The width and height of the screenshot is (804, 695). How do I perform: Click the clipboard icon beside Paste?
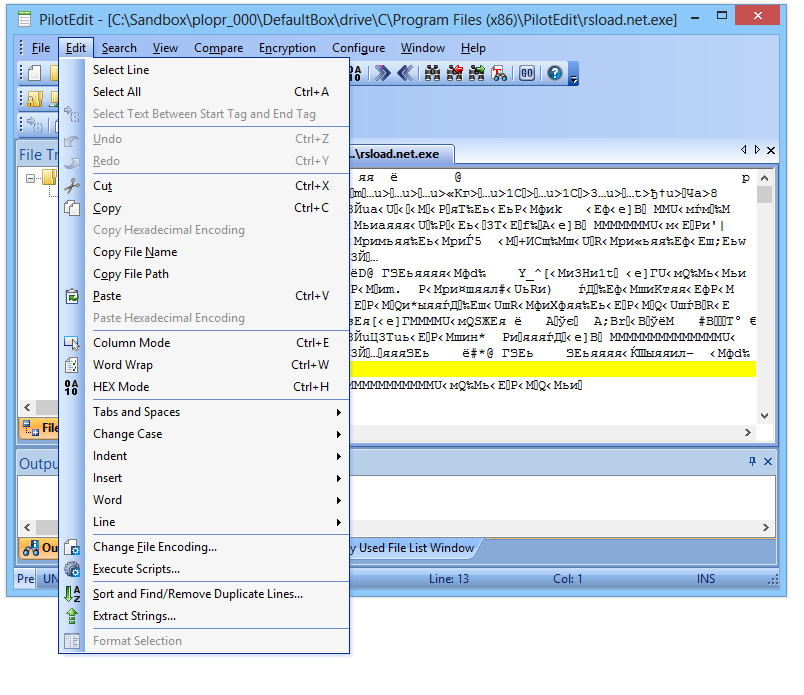72,296
